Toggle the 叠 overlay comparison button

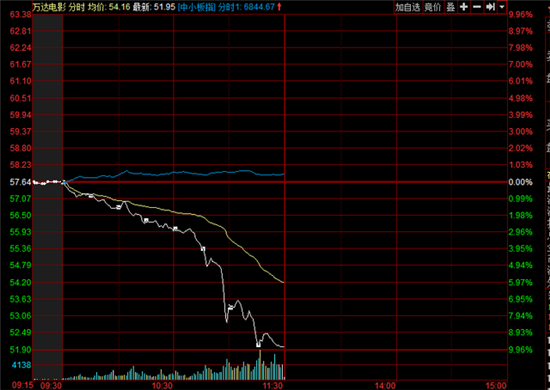coord(451,7)
